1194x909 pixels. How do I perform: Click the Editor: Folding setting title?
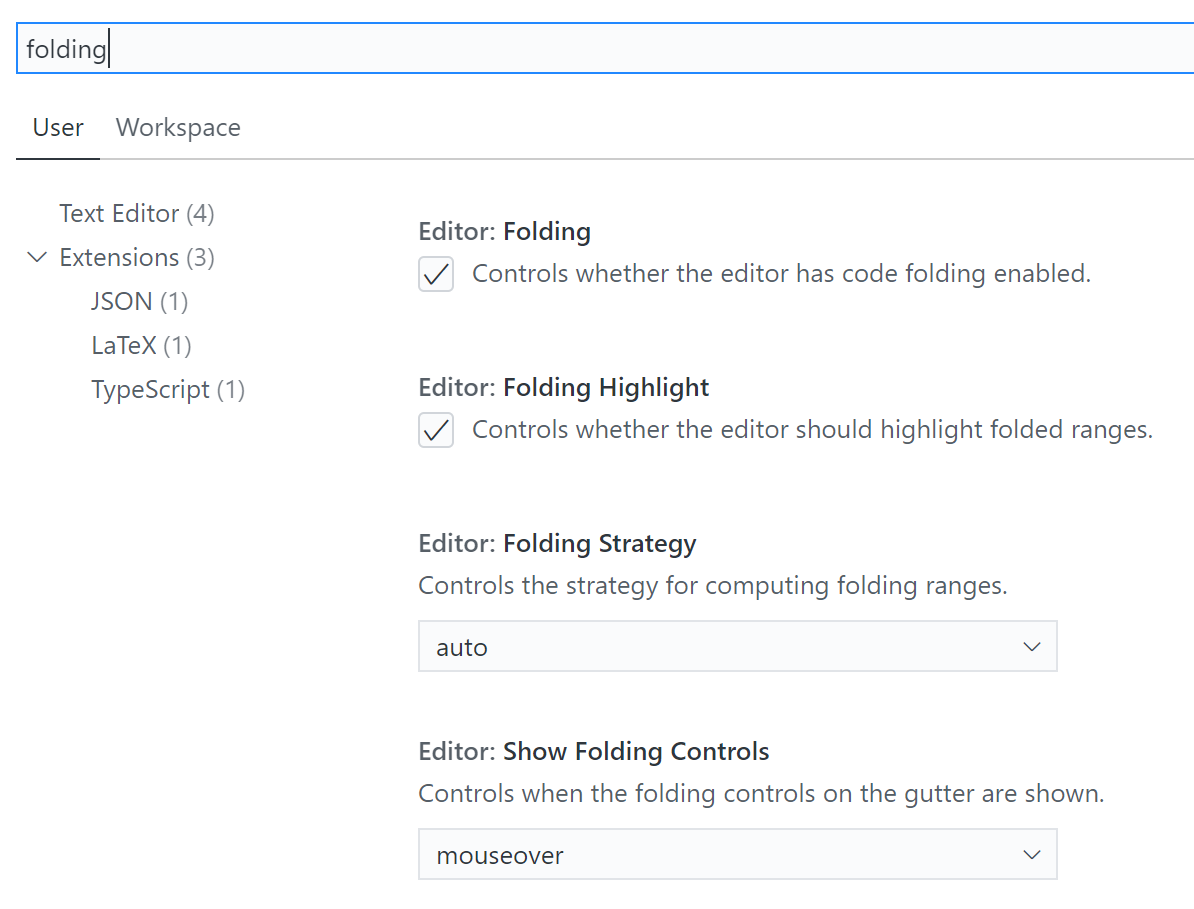pos(504,231)
